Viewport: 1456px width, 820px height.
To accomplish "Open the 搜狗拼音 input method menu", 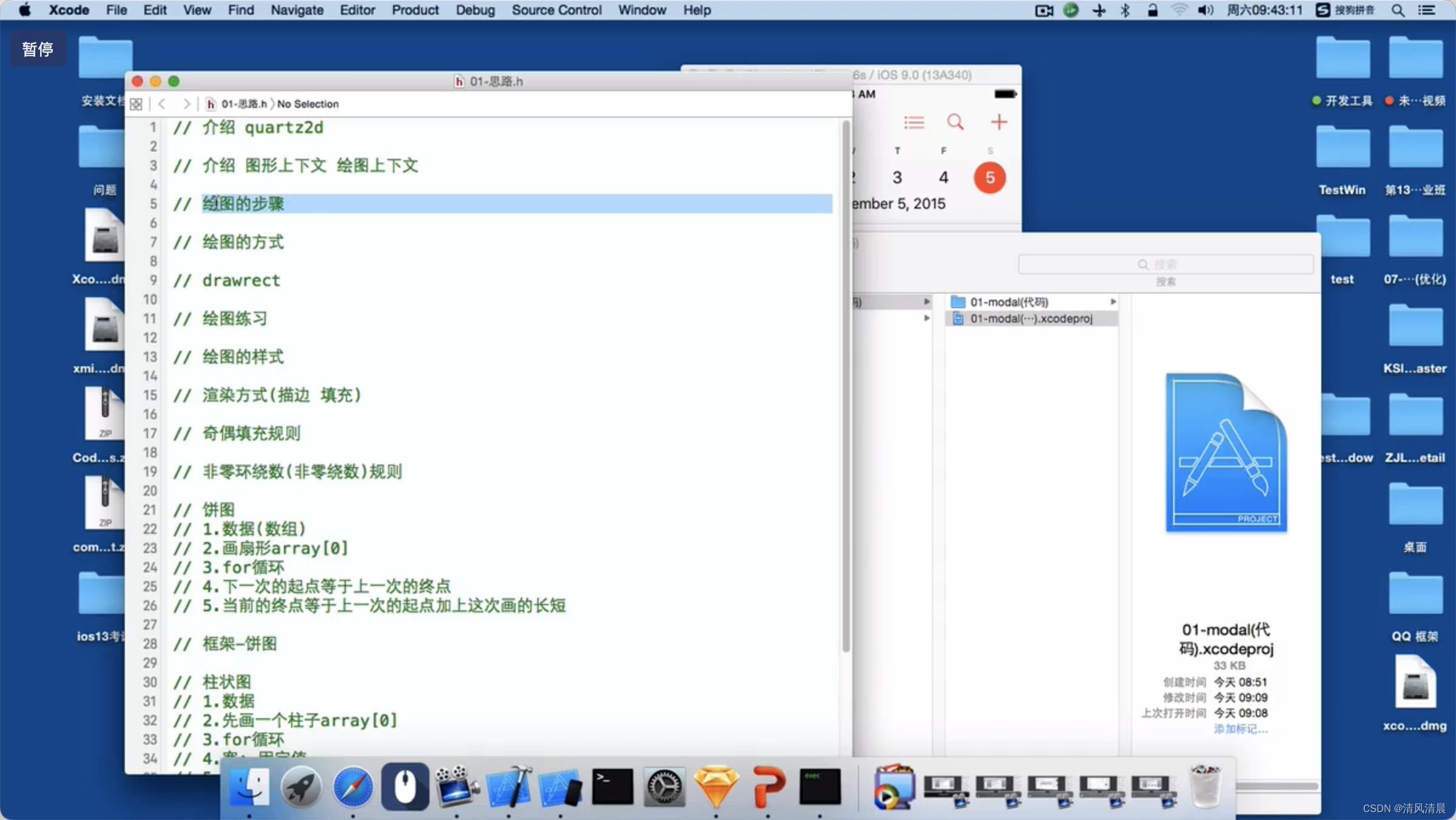I will tap(1345, 10).
